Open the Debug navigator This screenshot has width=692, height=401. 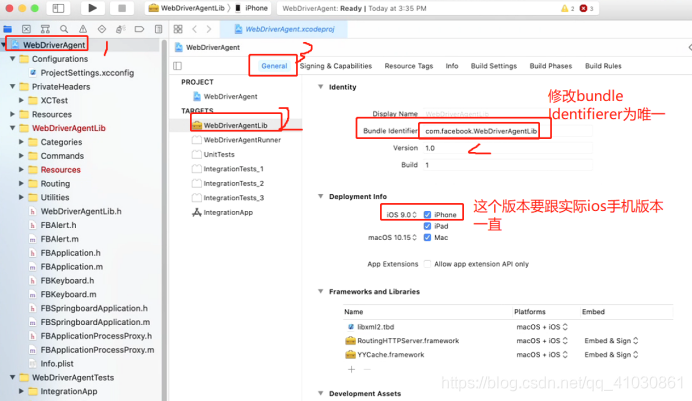tap(120, 29)
